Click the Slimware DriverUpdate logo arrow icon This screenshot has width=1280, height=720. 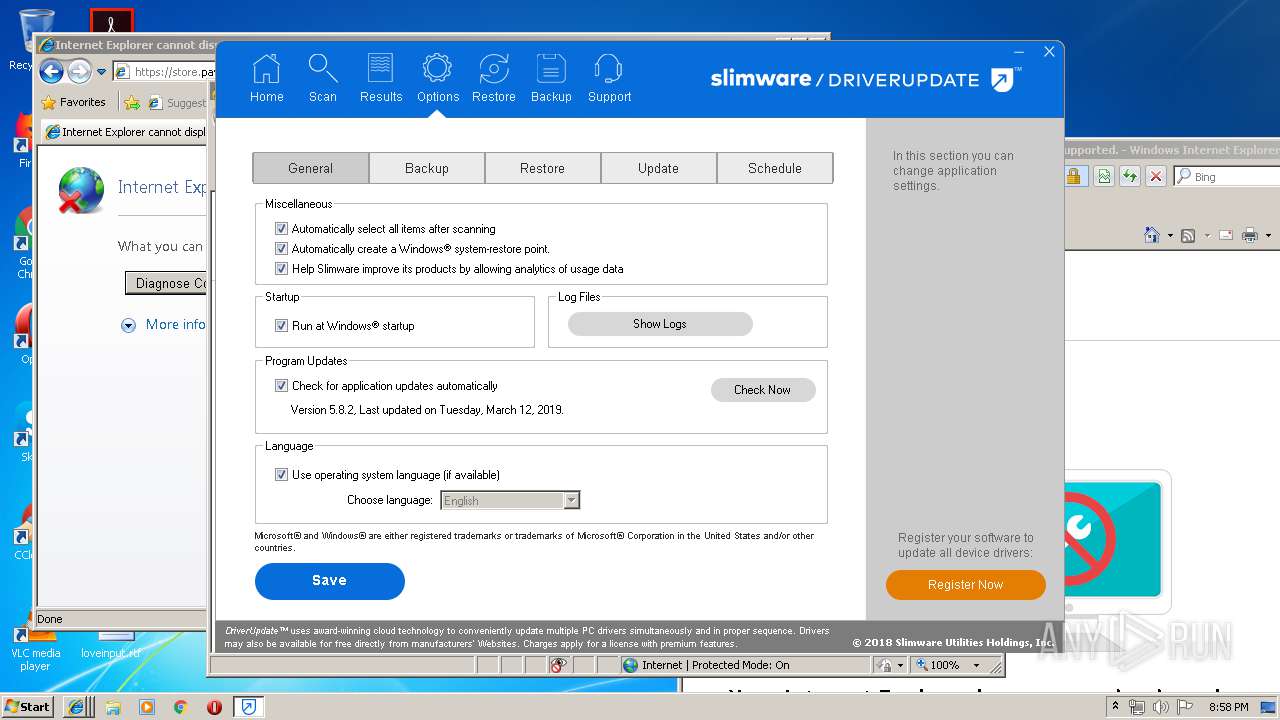click(1003, 80)
